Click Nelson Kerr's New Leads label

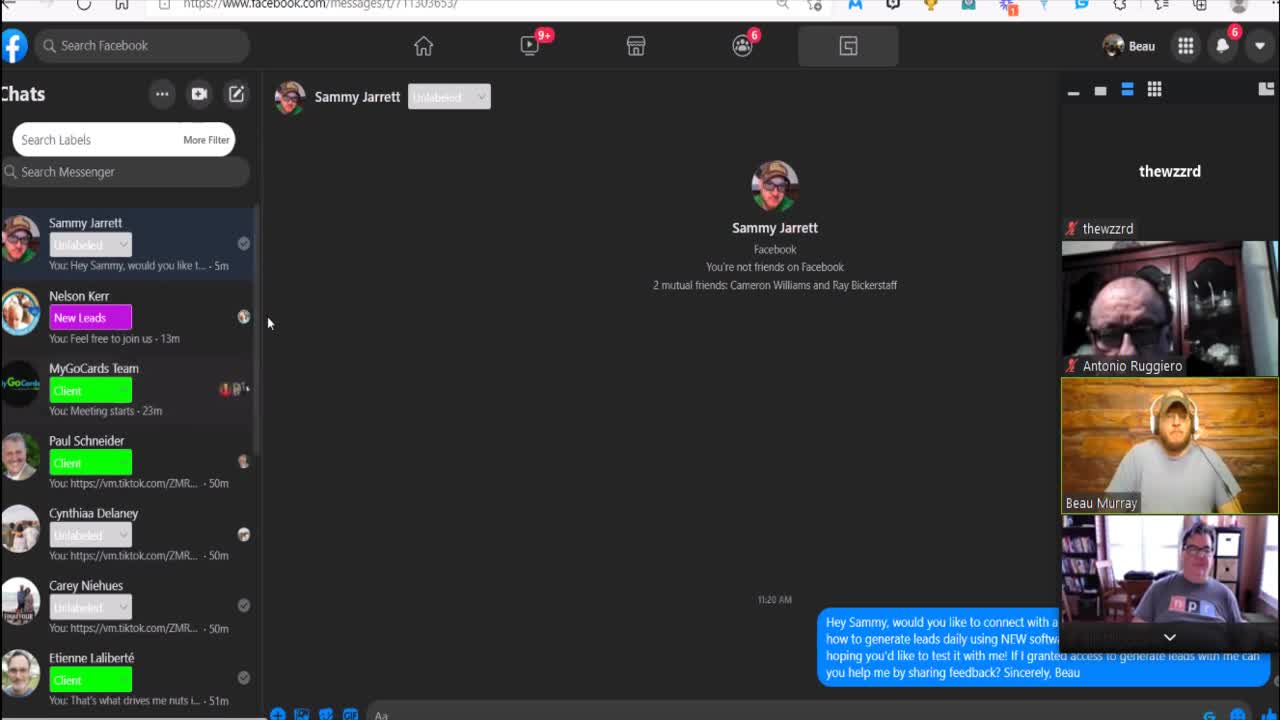90,318
